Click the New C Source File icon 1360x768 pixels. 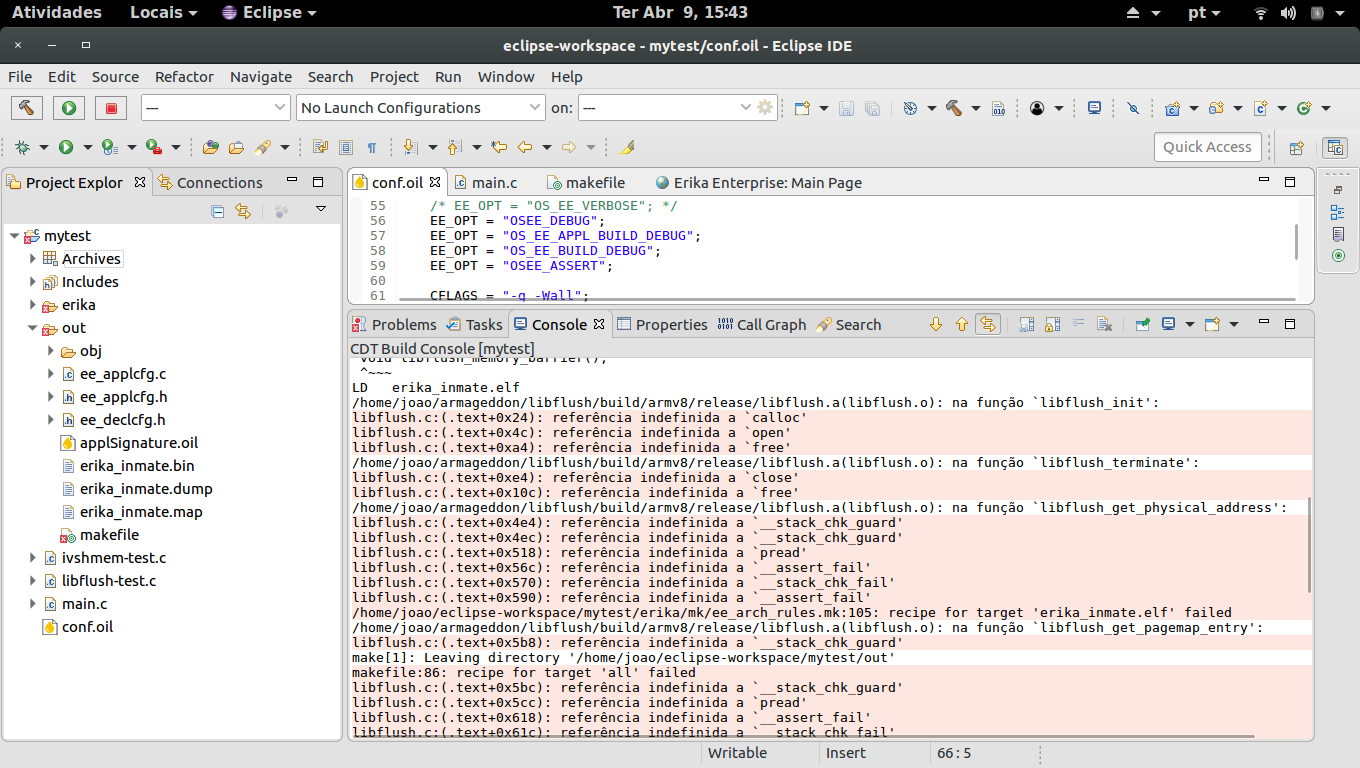pos(1261,108)
